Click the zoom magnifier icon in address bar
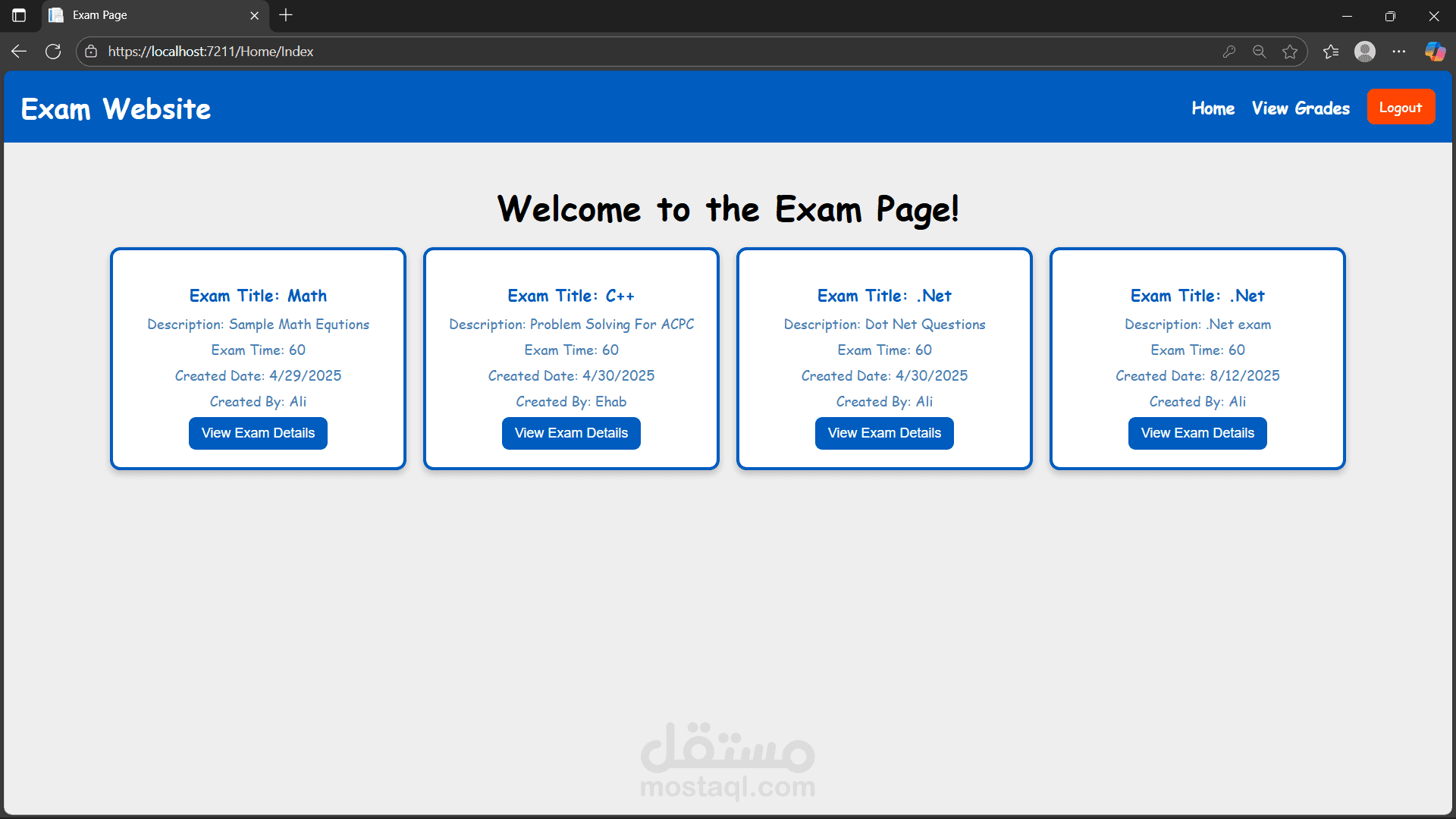Image resolution: width=1456 pixels, height=819 pixels. click(1260, 52)
